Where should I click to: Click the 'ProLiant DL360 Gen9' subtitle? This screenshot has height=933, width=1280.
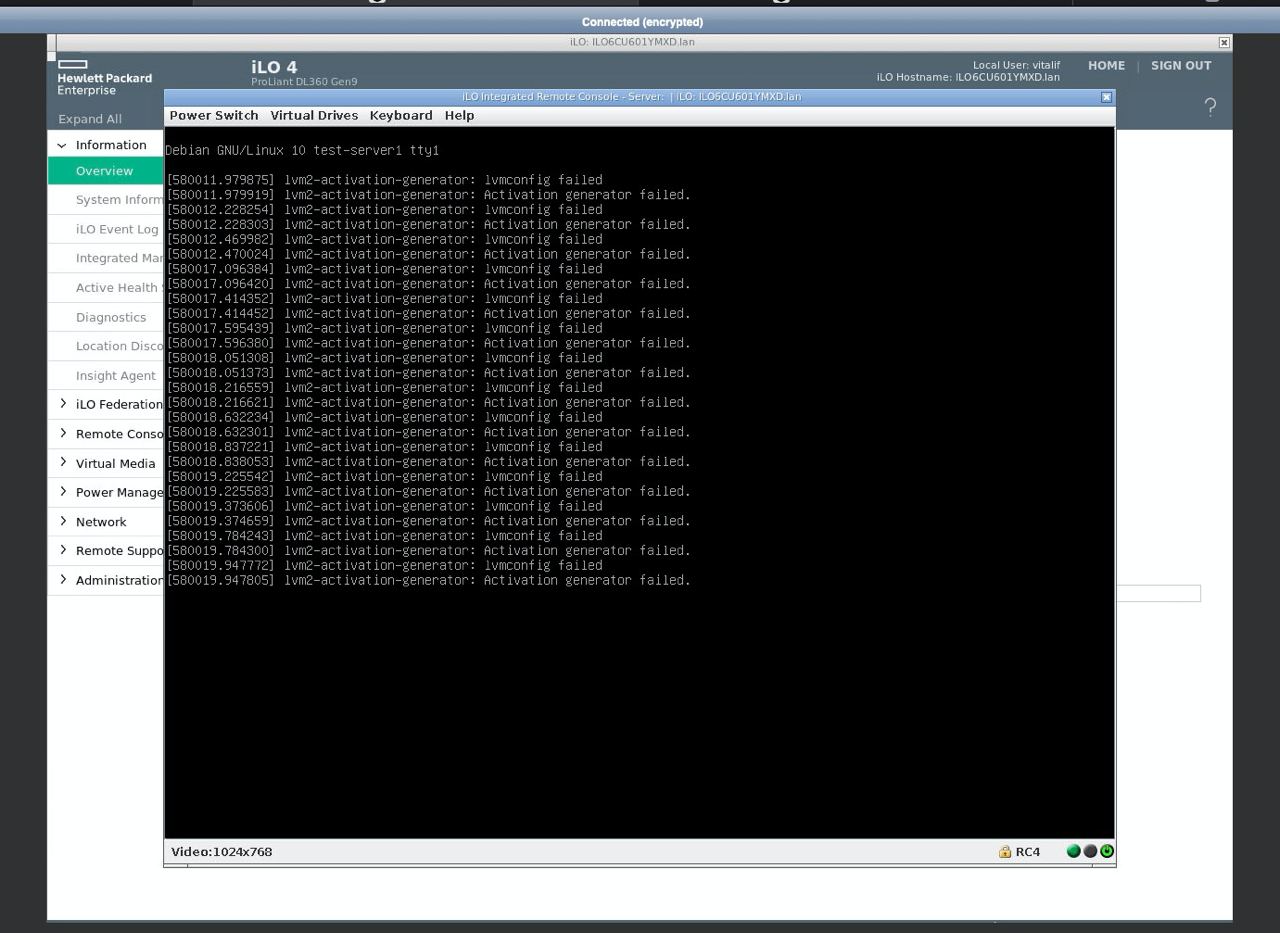pyautogui.click(x=304, y=82)
